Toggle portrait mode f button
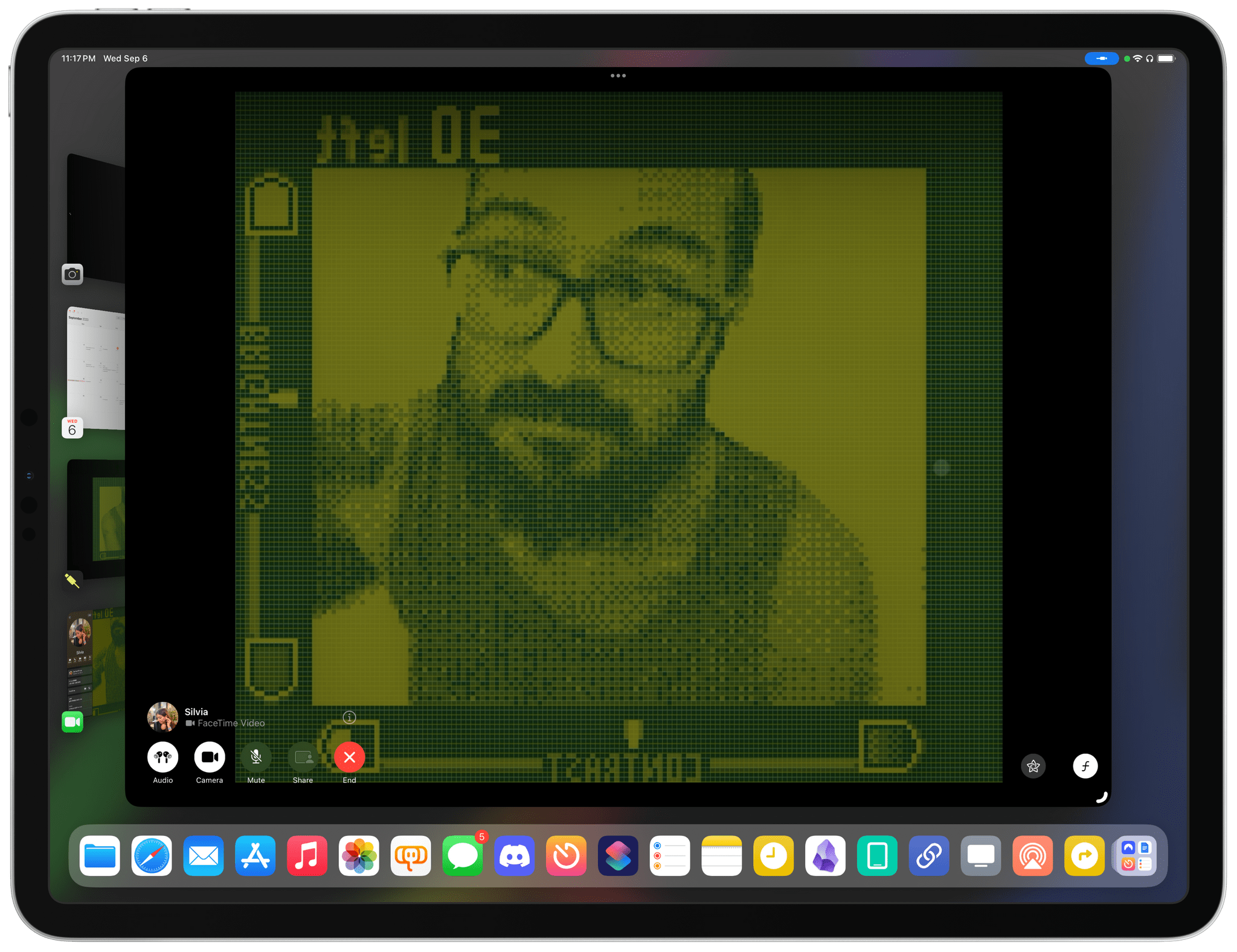This screenshot has width=1237, height=952. [x=1085, y=767]
